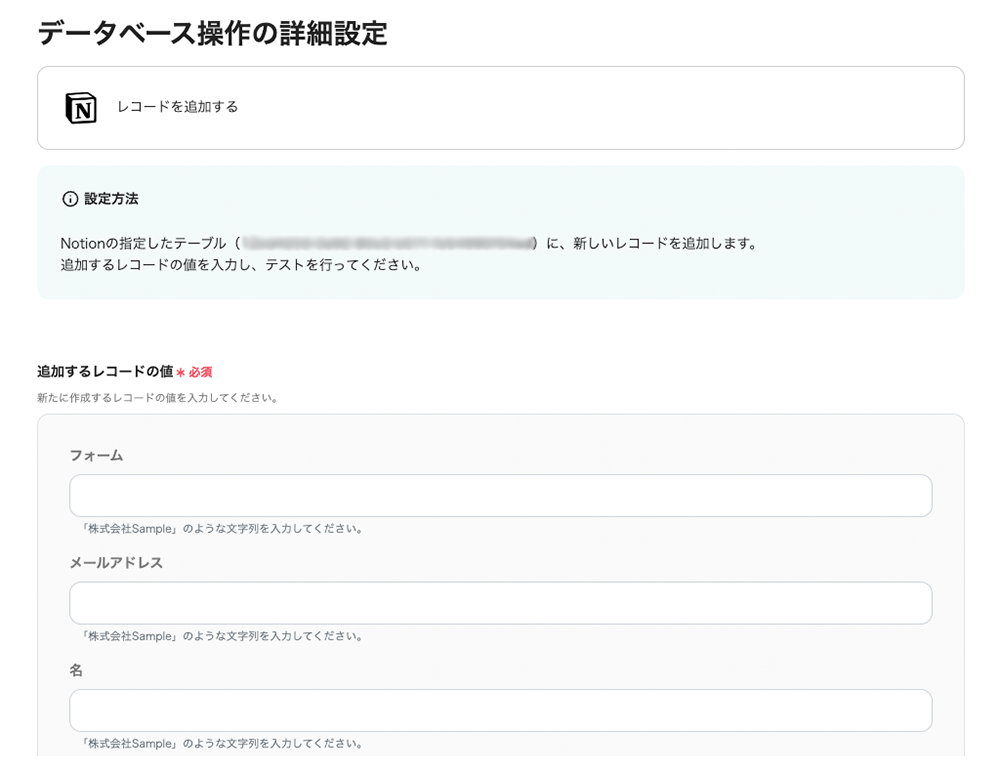Viewport: 1000px width, 777px height.
Task: Click the メールアドレス field label
Action: (x=116, y=563)
